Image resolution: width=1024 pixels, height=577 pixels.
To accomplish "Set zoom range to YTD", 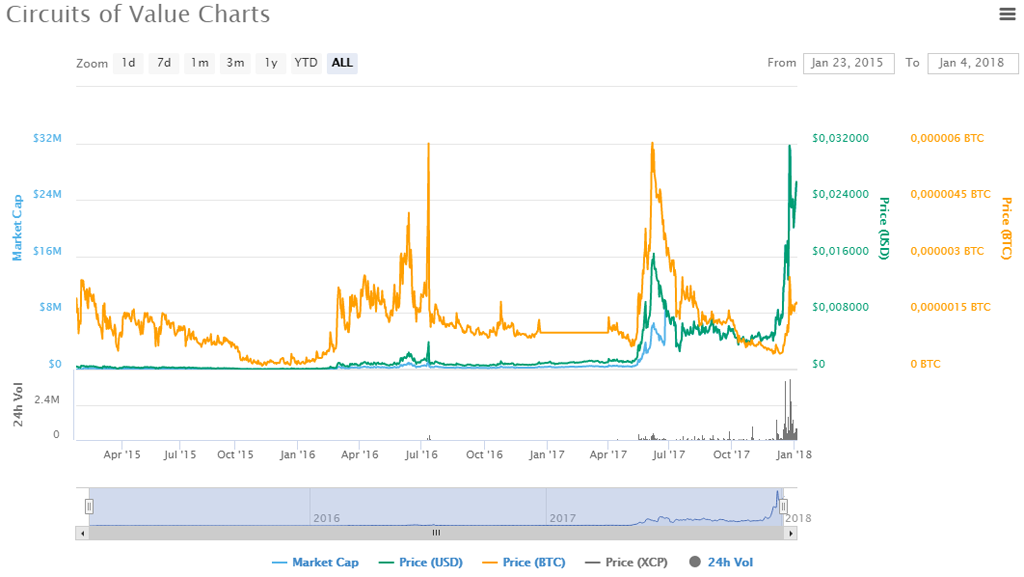I will click(x=306, y=63).
